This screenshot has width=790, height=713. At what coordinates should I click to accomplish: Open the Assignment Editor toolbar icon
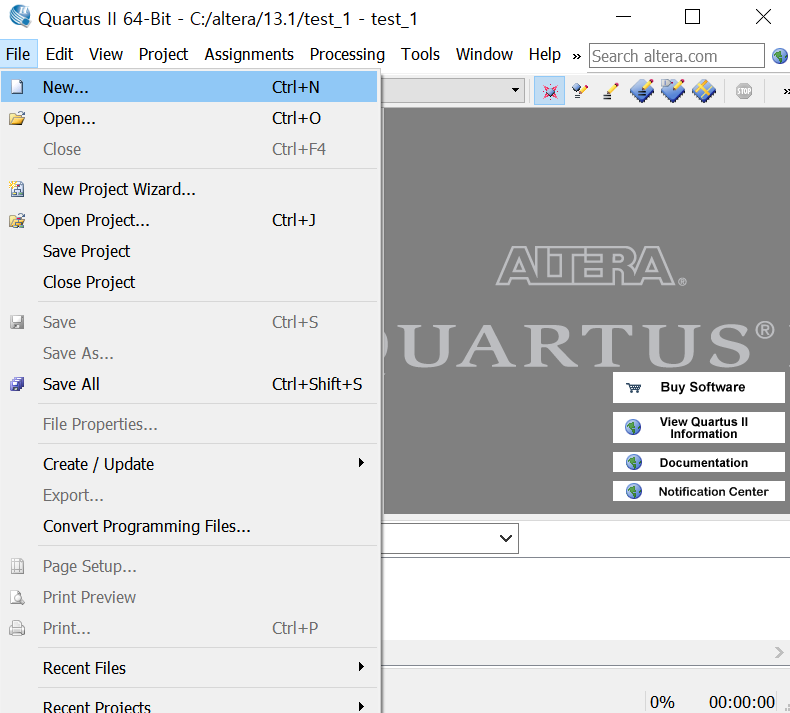click(x=580, y=91)
